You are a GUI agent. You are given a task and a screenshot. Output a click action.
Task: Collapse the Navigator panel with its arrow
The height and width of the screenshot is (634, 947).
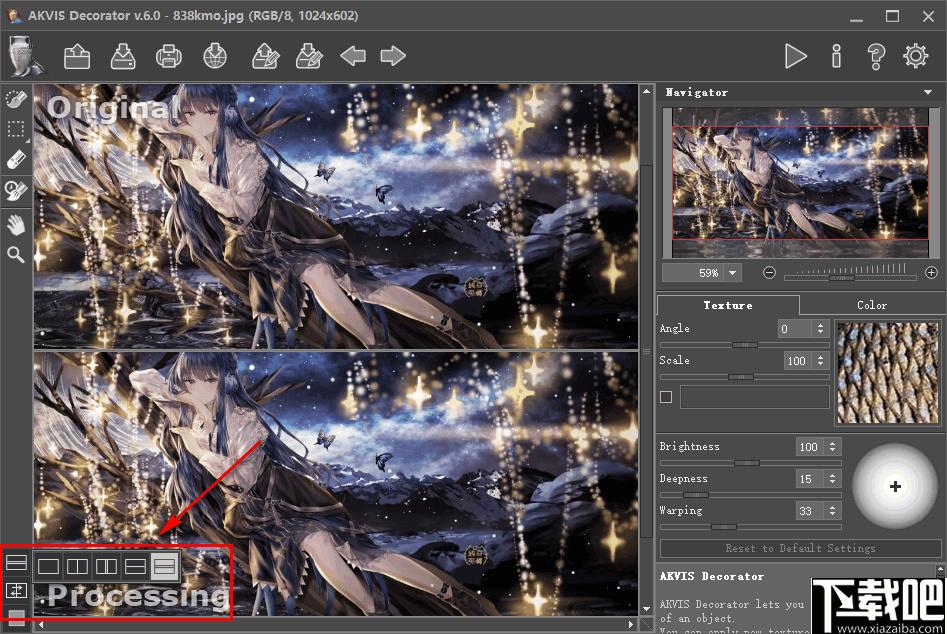(928, 92)
